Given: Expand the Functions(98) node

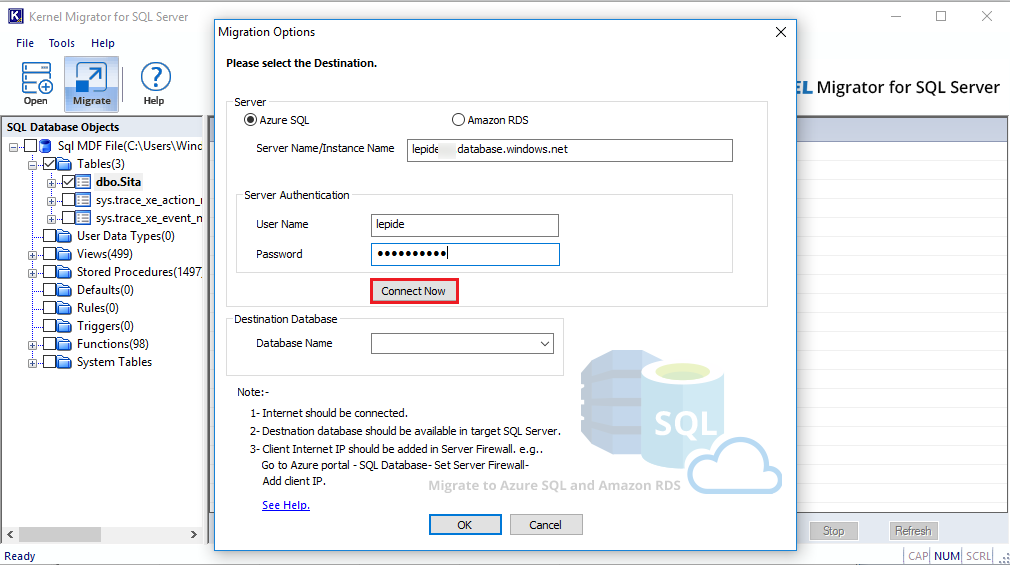Looking at the screenshot, I should coord(32,346).
